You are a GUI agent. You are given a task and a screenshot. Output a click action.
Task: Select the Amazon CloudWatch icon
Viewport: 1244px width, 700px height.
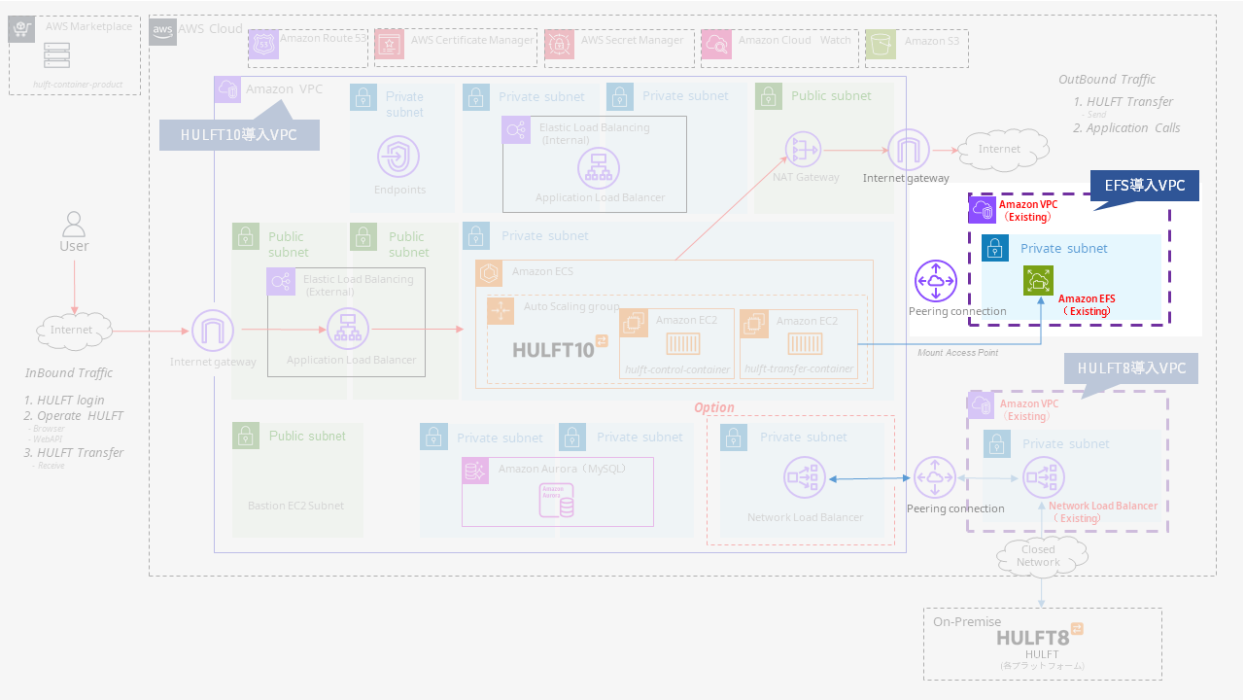pos(716,43)
